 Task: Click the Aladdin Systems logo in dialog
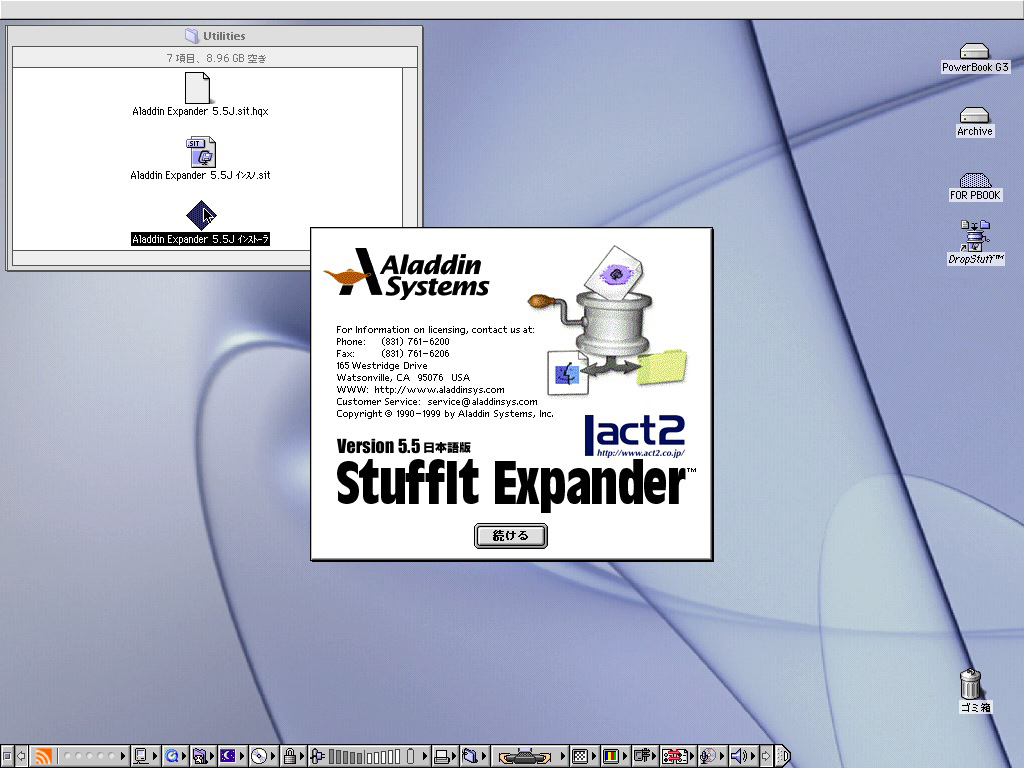tap(406, 274)
